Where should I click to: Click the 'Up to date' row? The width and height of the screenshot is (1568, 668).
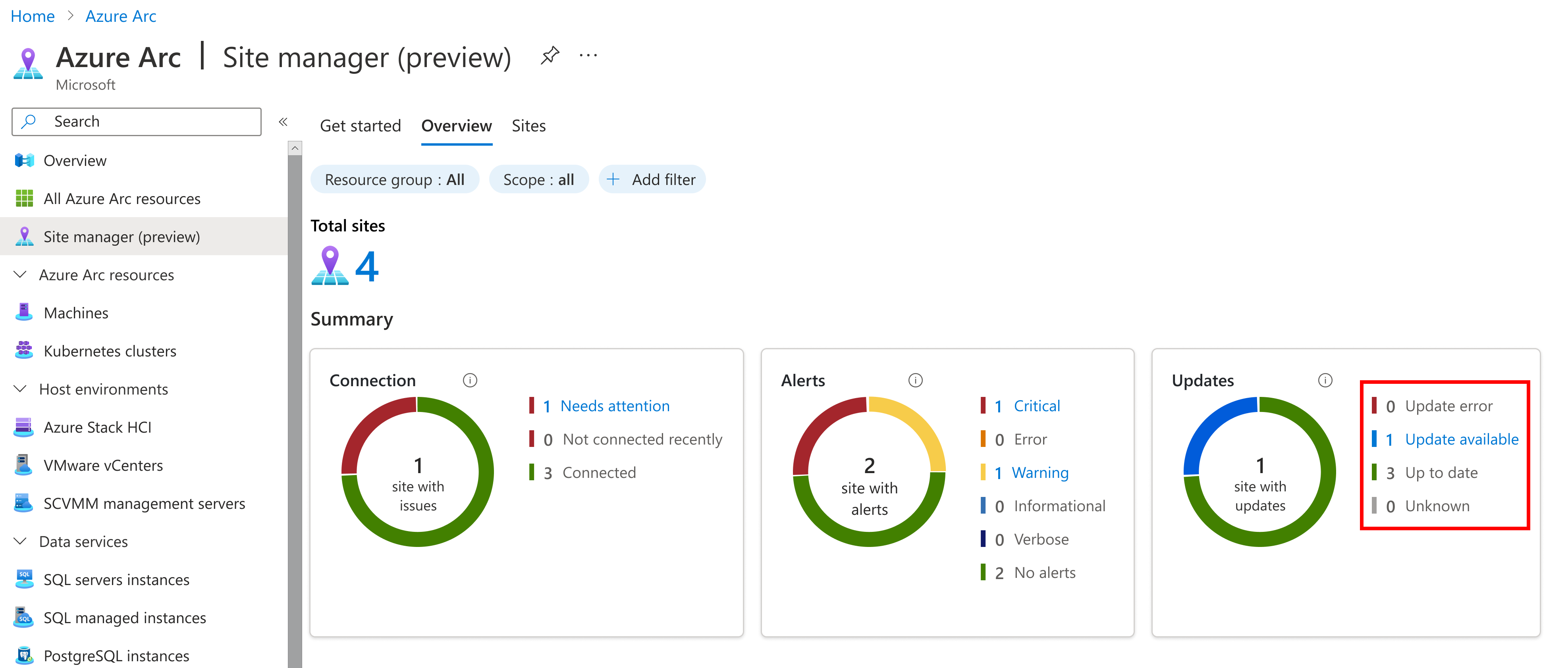(1425, 473)
